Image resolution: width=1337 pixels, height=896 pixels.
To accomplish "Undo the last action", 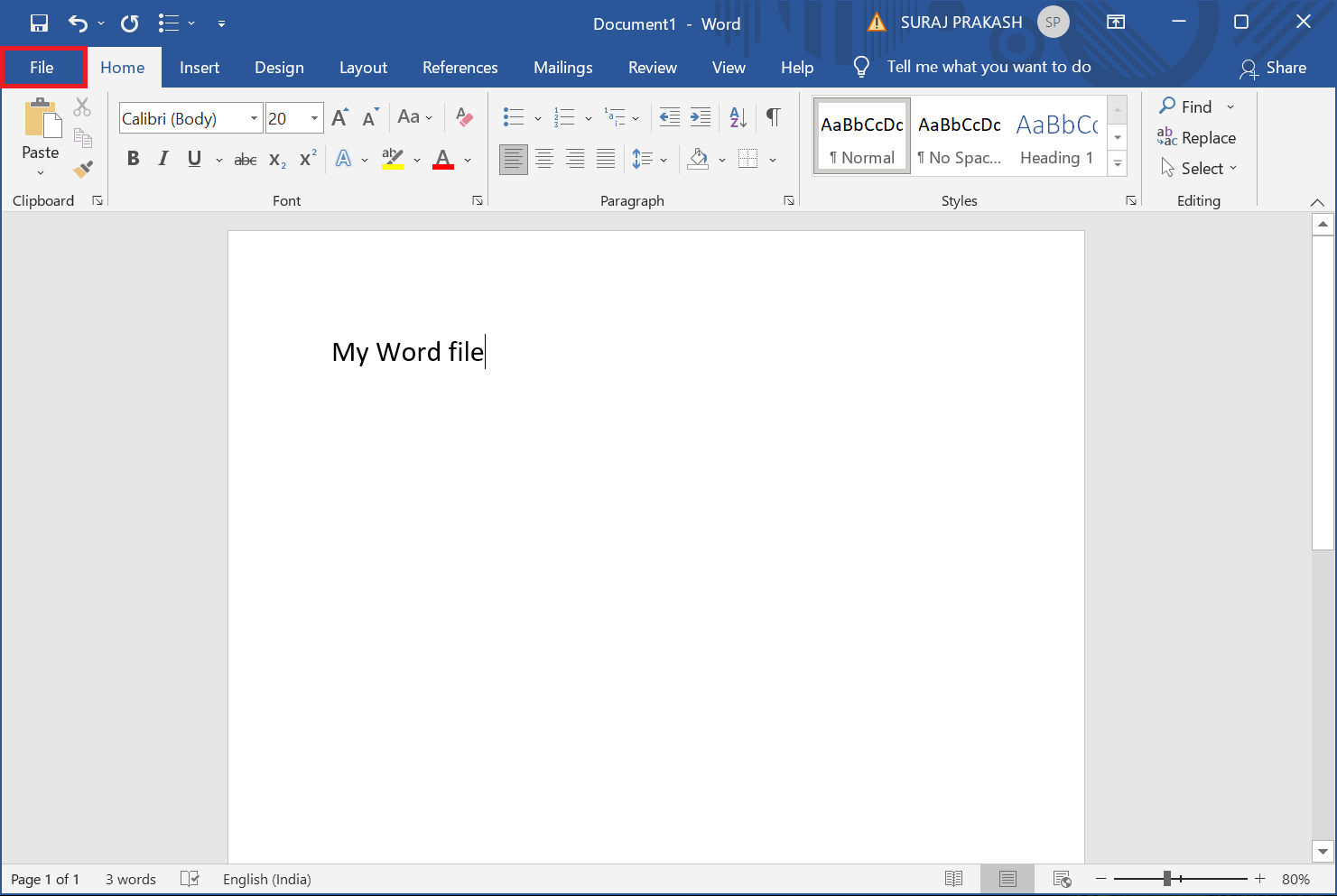I will [78, 23].
